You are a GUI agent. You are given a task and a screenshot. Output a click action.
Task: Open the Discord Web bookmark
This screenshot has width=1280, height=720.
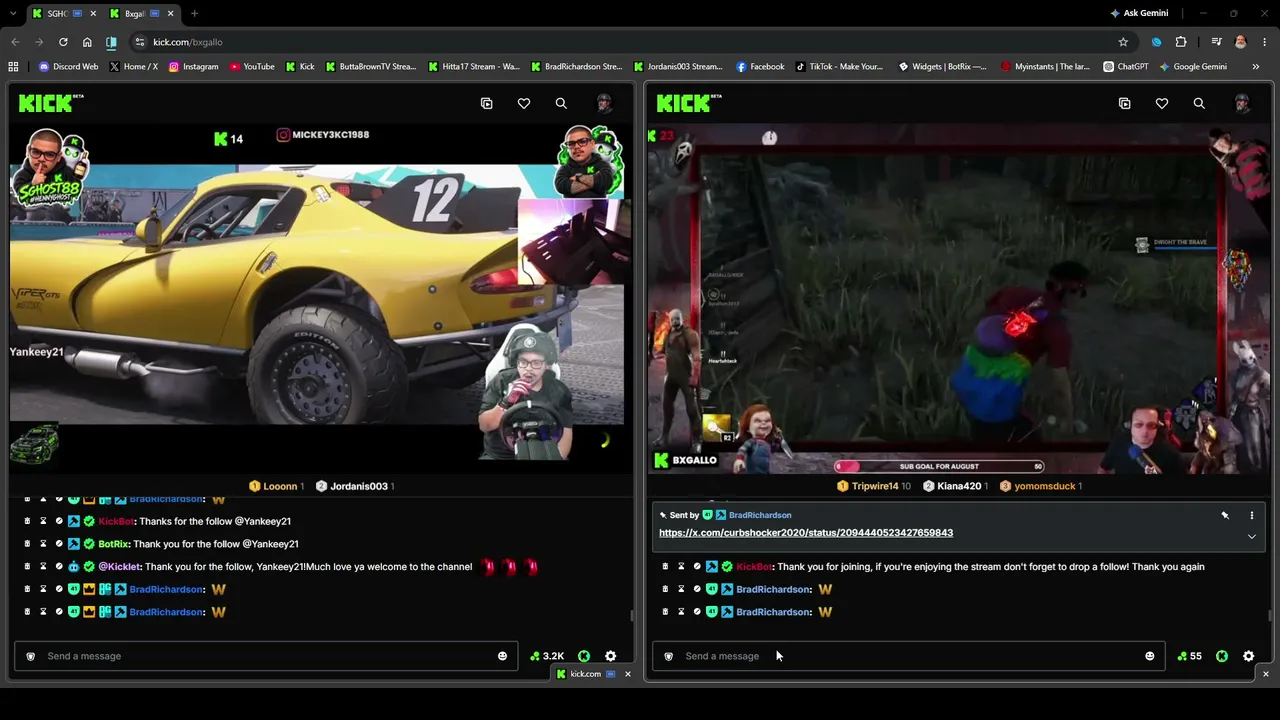[68, 67]
